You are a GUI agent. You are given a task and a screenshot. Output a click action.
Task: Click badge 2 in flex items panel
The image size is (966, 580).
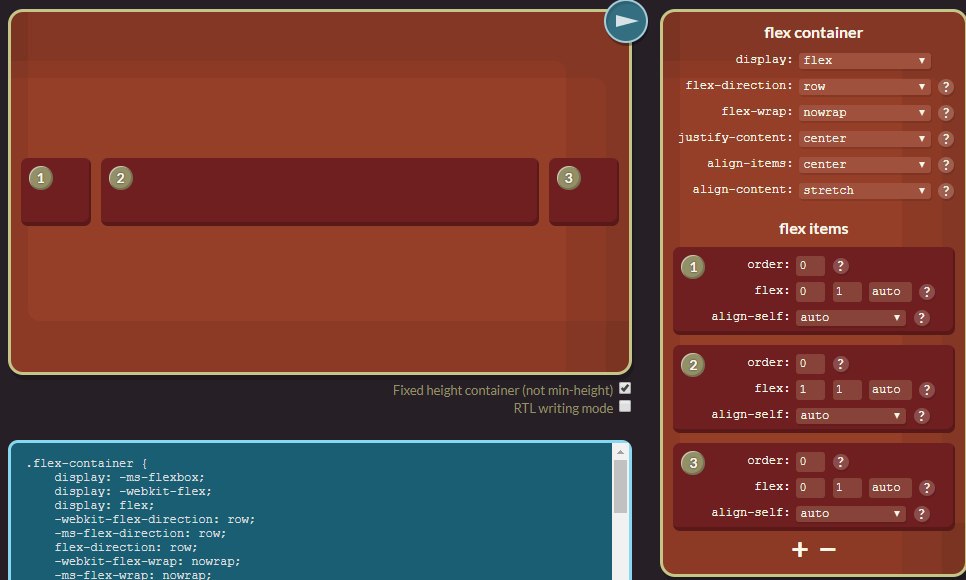693,365
